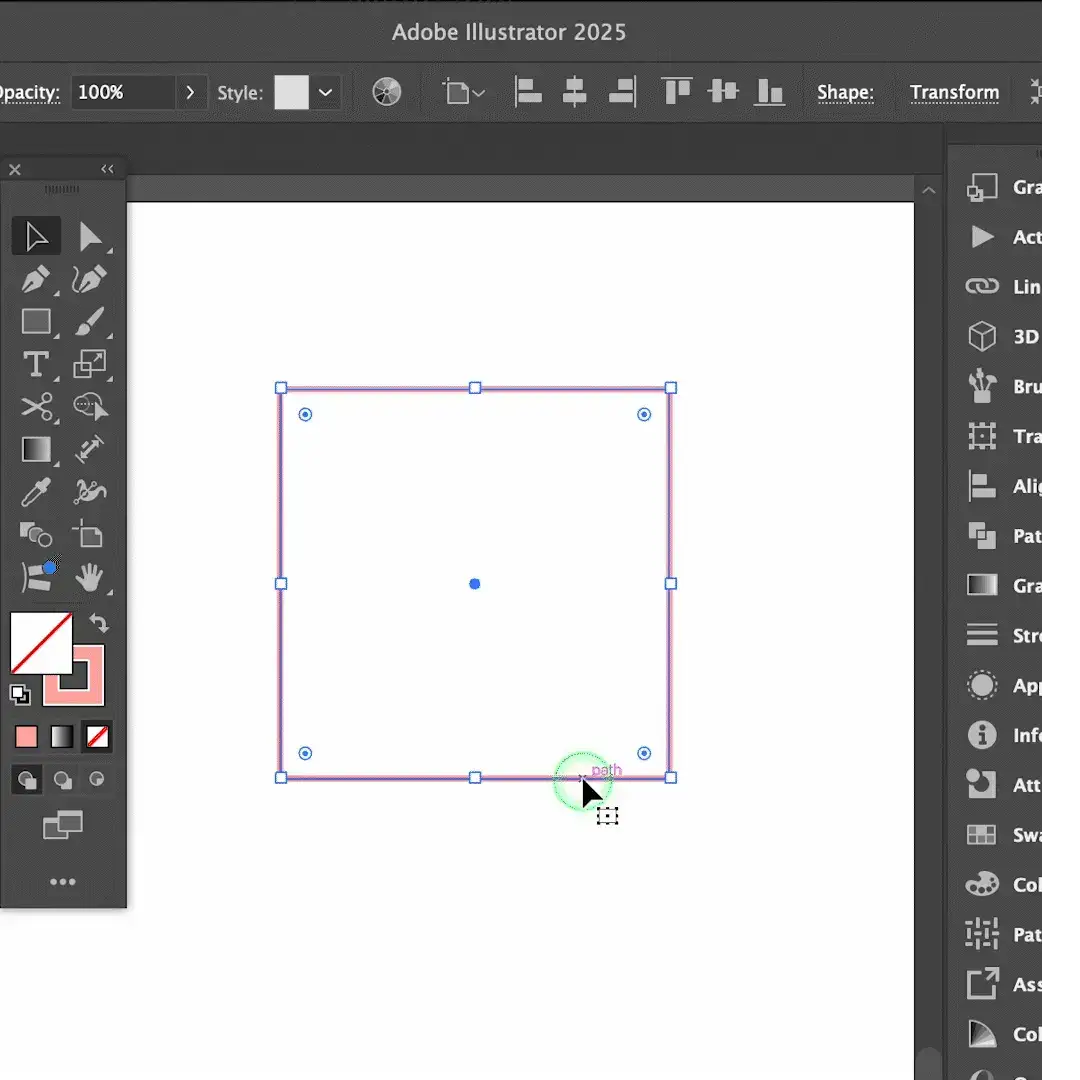Select the Rectangle tool
Image resolution: width=1080 pixels, height=1080 pixels.
(36, 322)
